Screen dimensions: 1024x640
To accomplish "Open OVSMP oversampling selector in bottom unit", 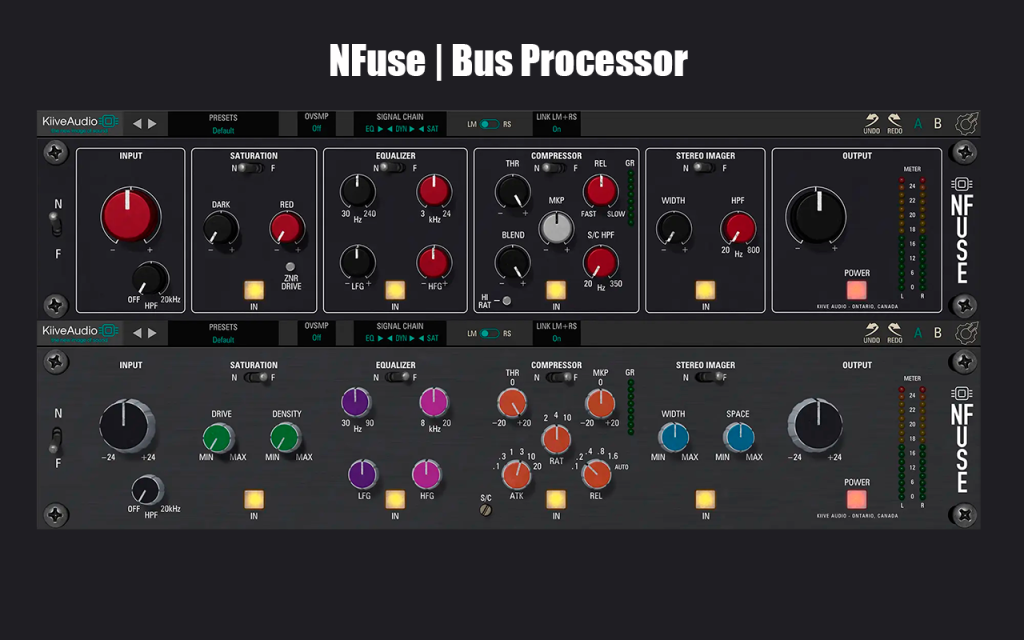I will [x=317, y=332].
